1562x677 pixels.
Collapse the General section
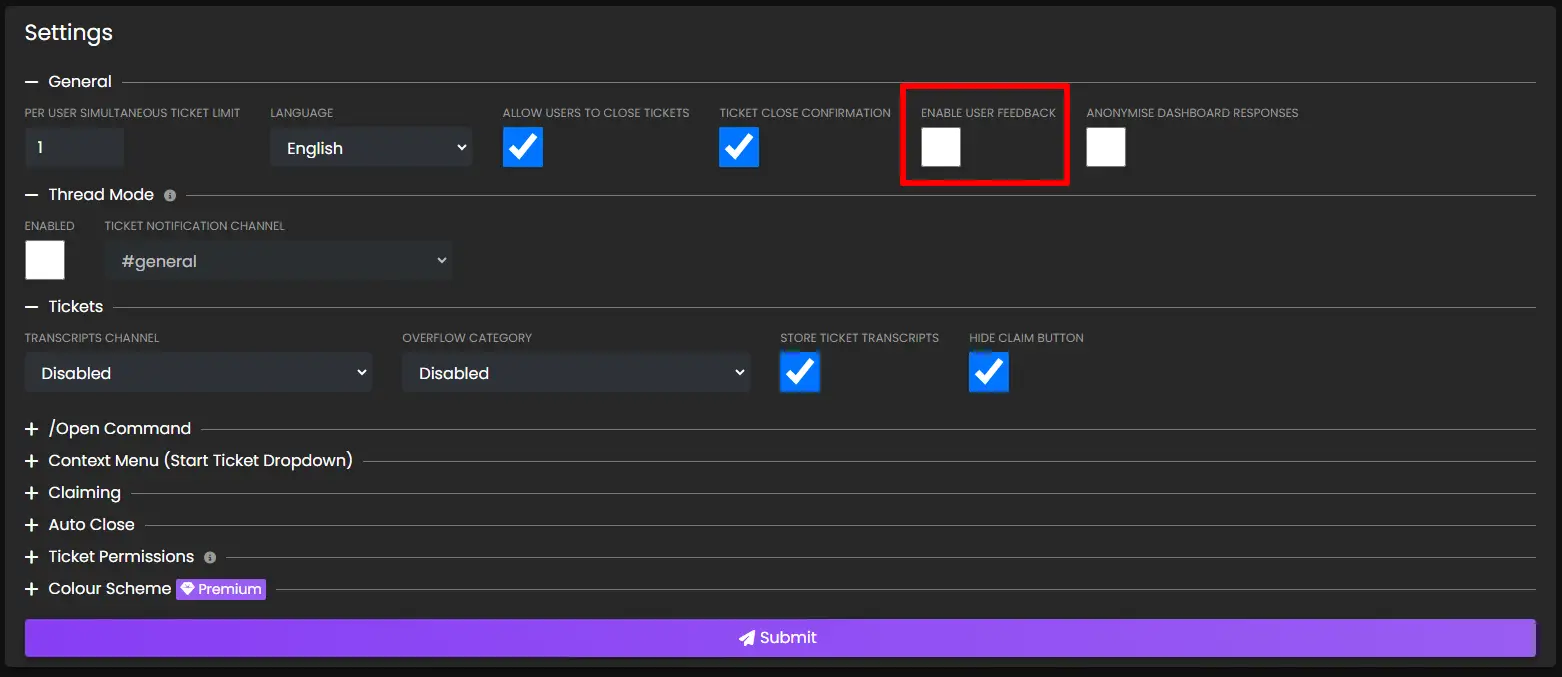[31, 81]
